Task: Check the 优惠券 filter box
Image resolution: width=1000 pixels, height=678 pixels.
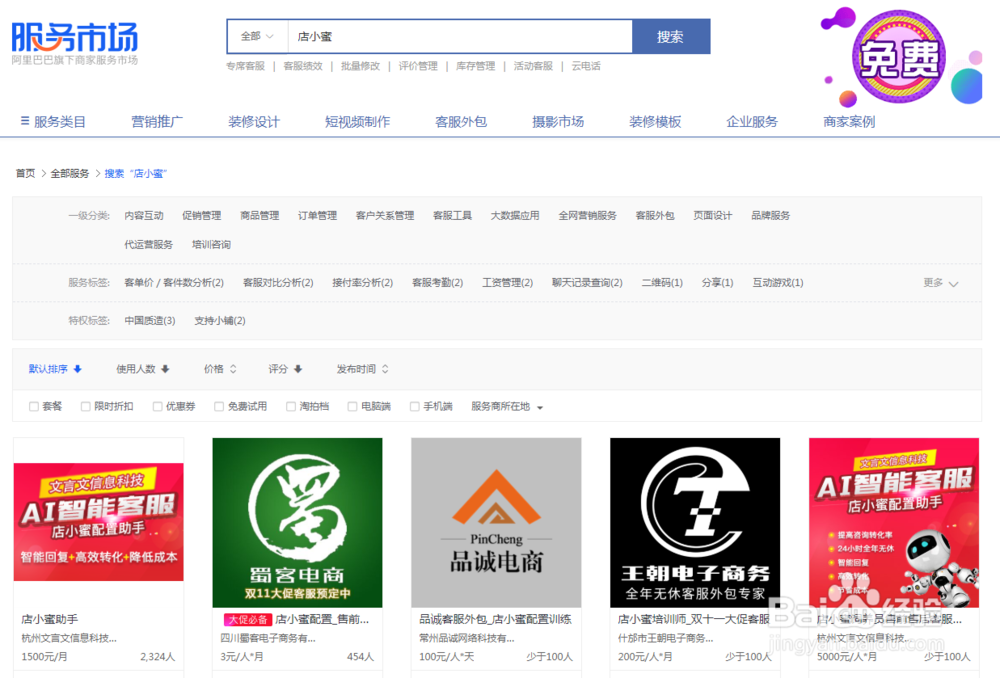Action: coord(158,406)
